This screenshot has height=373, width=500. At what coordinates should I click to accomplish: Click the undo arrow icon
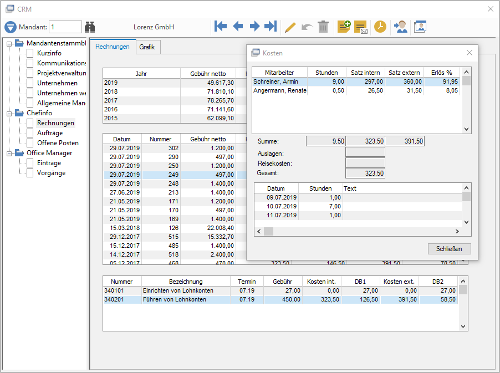(x=307, y=27)
